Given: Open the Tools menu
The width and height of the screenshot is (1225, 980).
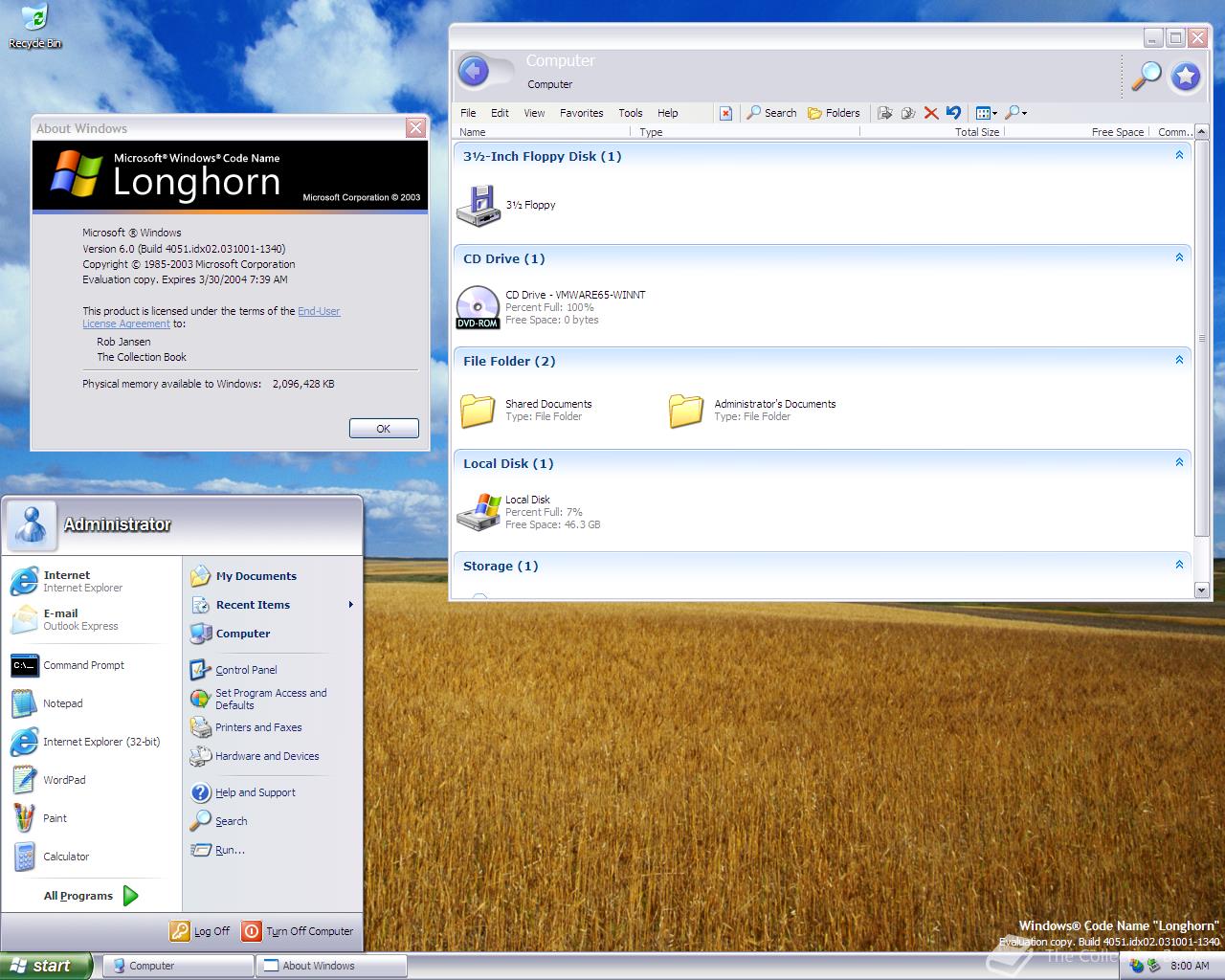Looking at the screenshot, I should coord(630,113).
